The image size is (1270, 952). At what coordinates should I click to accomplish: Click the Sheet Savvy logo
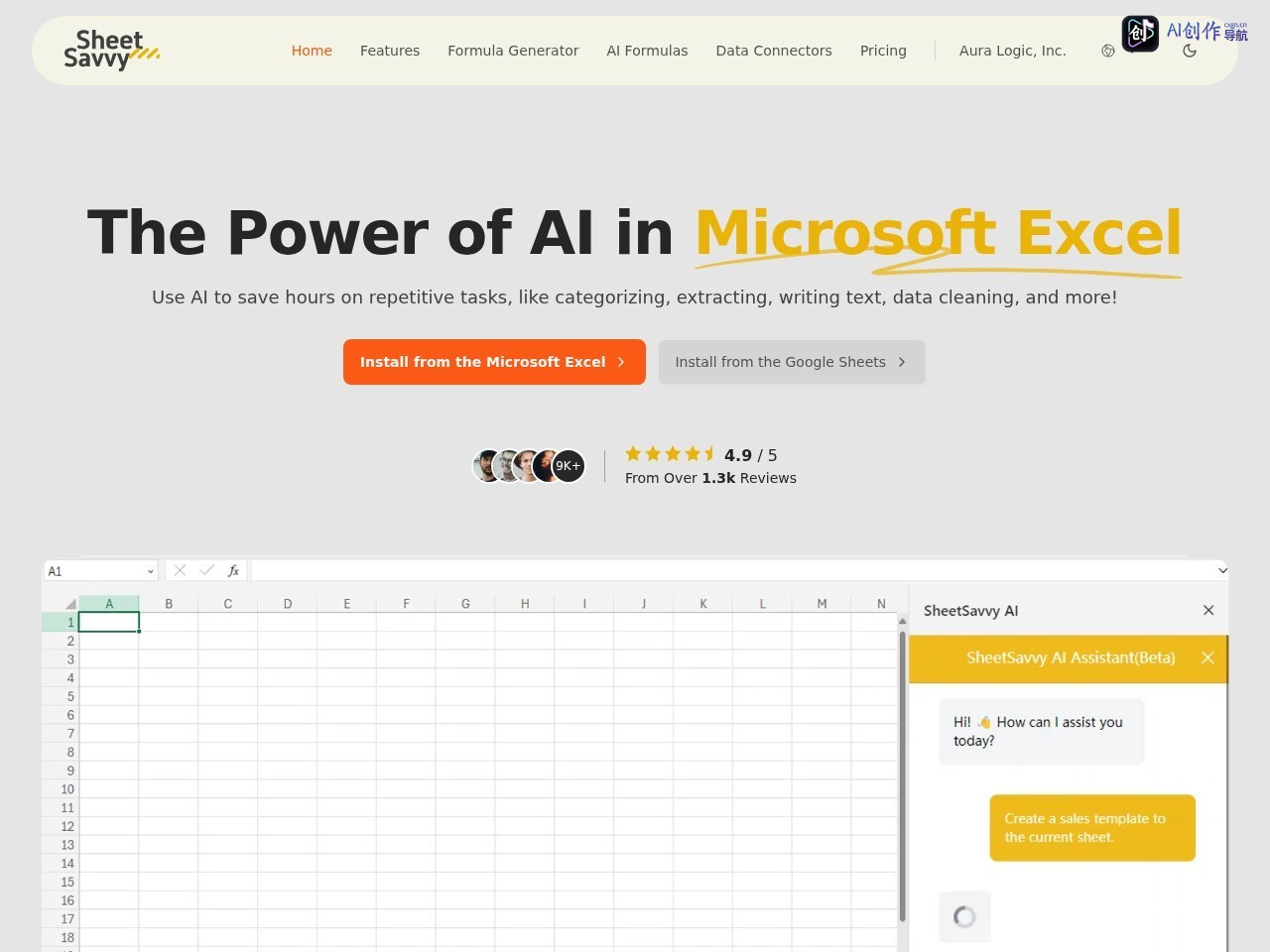(111, 51)
